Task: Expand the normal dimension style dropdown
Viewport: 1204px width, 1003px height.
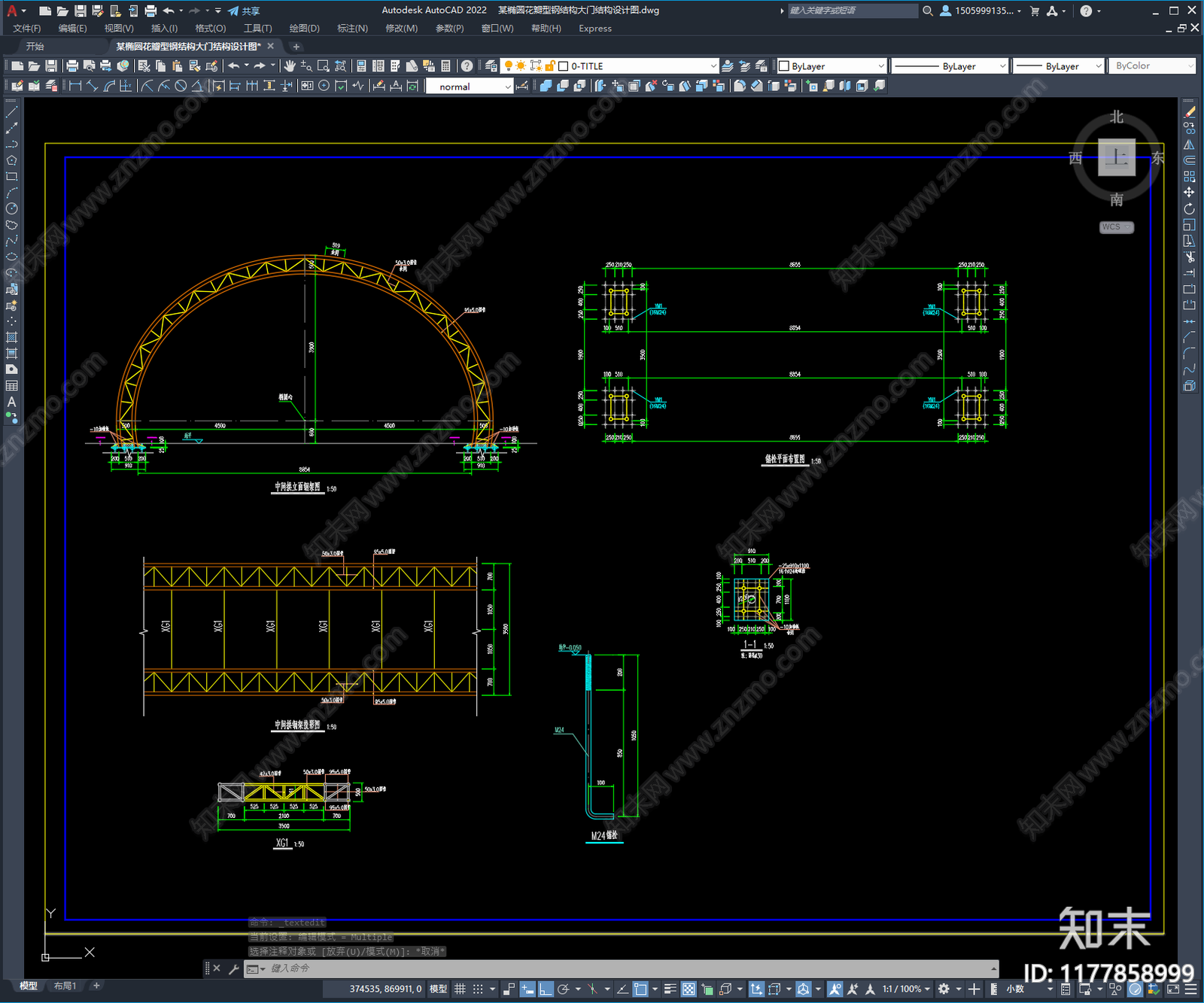Action: [x=470, y=87]
